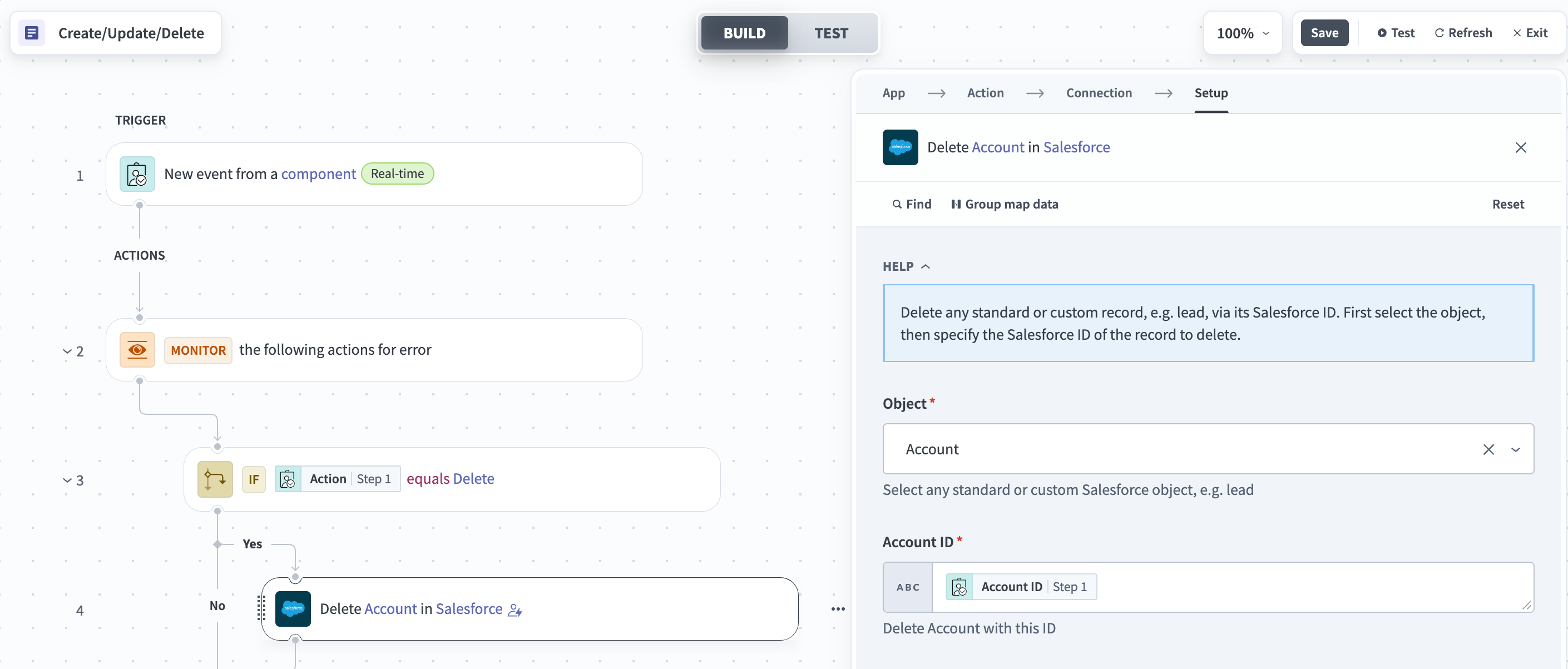Click the component link in the trigger step
1568x669 pixels.
click(318, 174)
